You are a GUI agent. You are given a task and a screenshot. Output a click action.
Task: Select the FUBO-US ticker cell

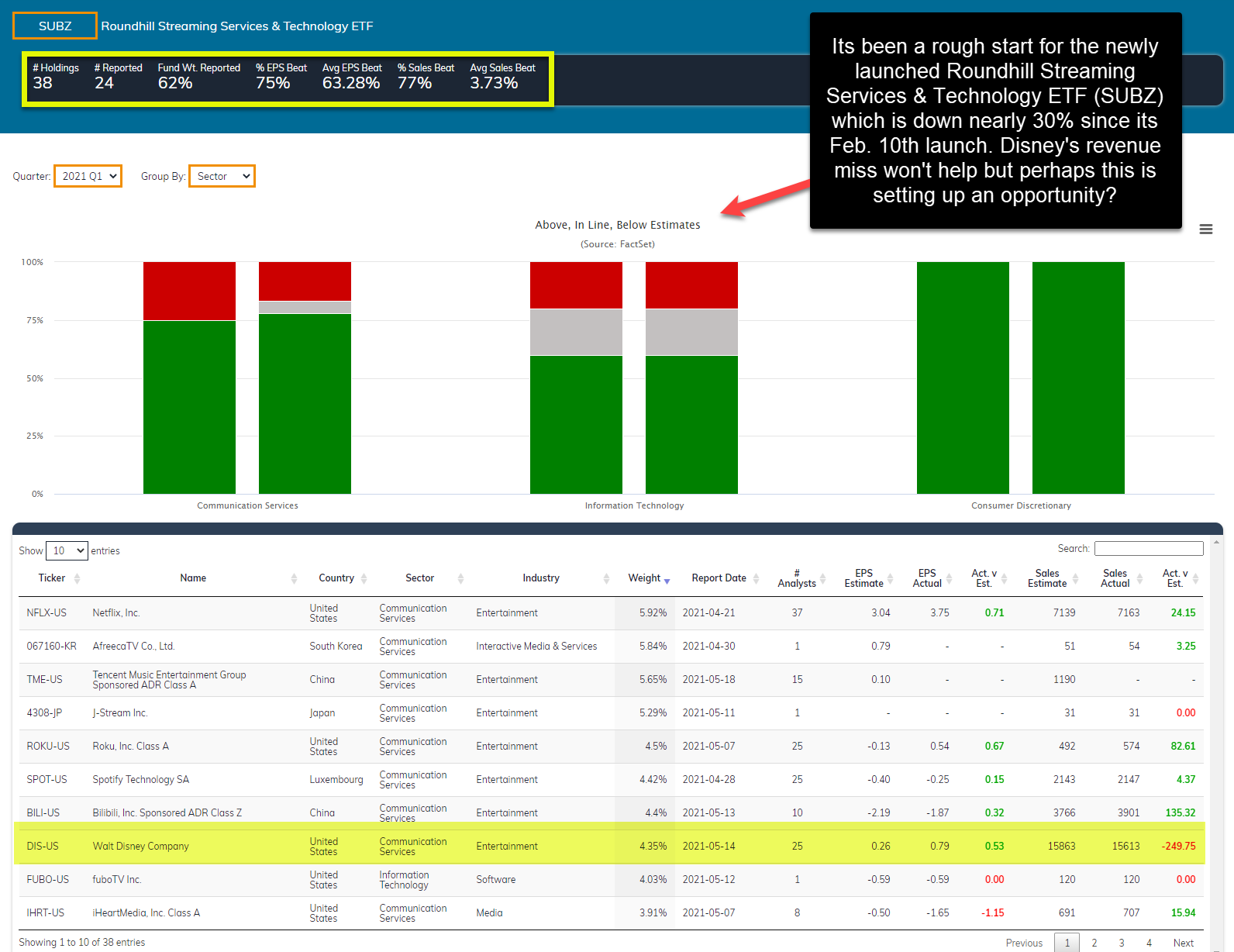(47, 879)
